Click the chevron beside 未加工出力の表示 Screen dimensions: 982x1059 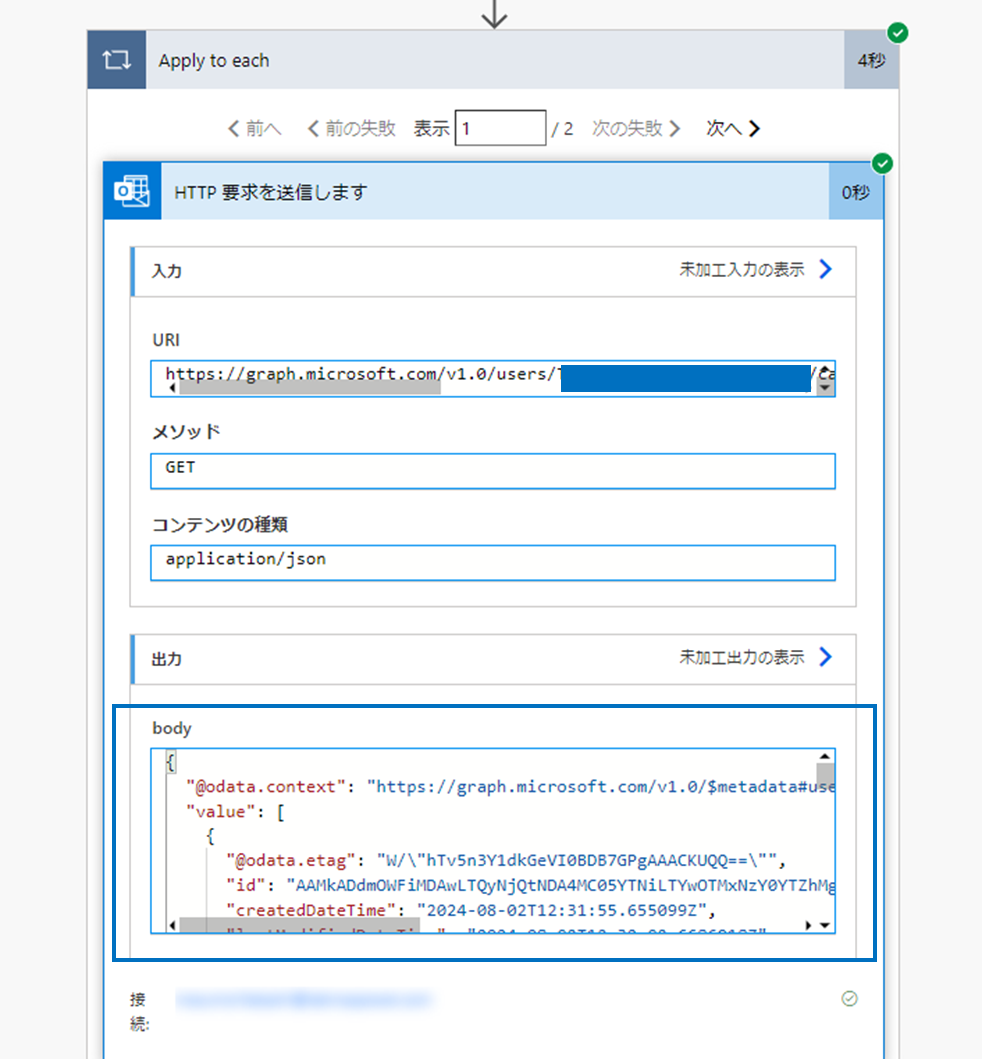825,657
